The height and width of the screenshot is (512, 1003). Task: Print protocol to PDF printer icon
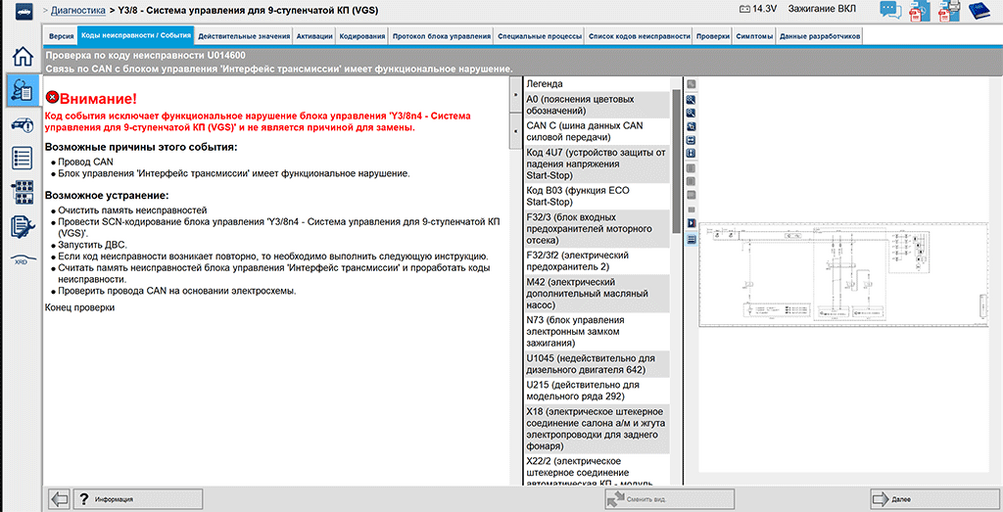[x=949, y=11]
